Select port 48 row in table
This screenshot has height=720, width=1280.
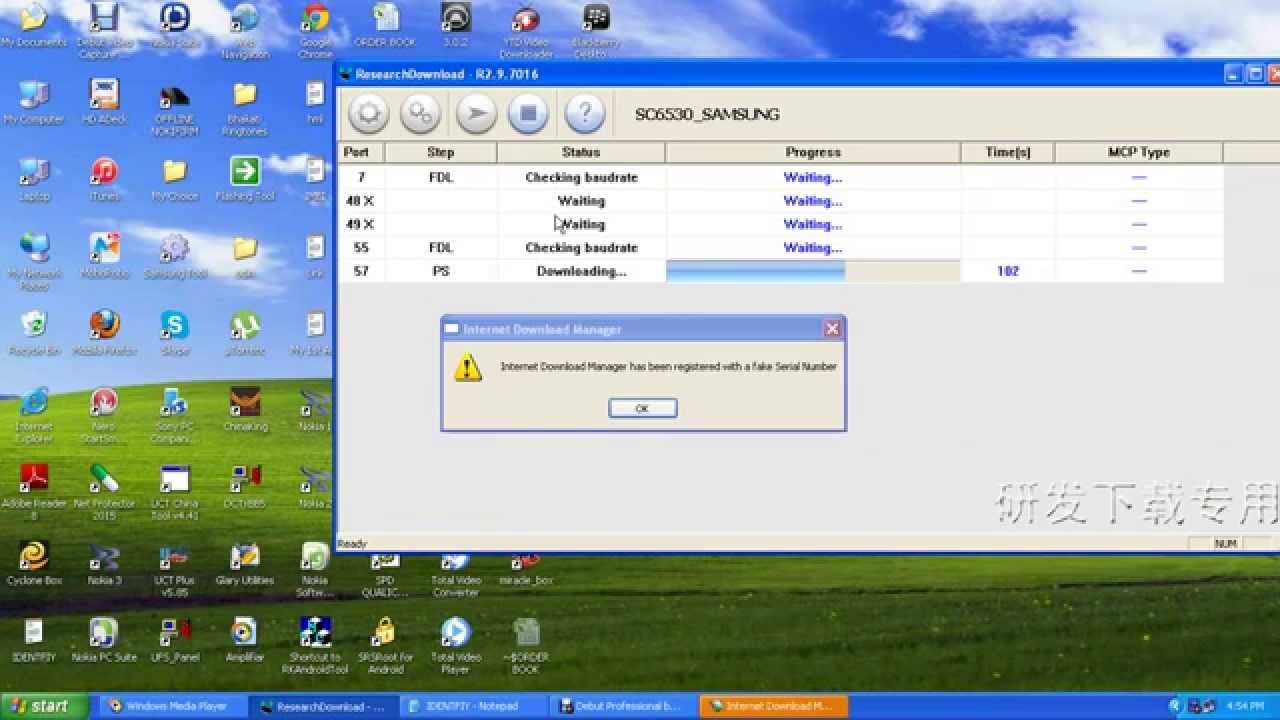[780, 201]
